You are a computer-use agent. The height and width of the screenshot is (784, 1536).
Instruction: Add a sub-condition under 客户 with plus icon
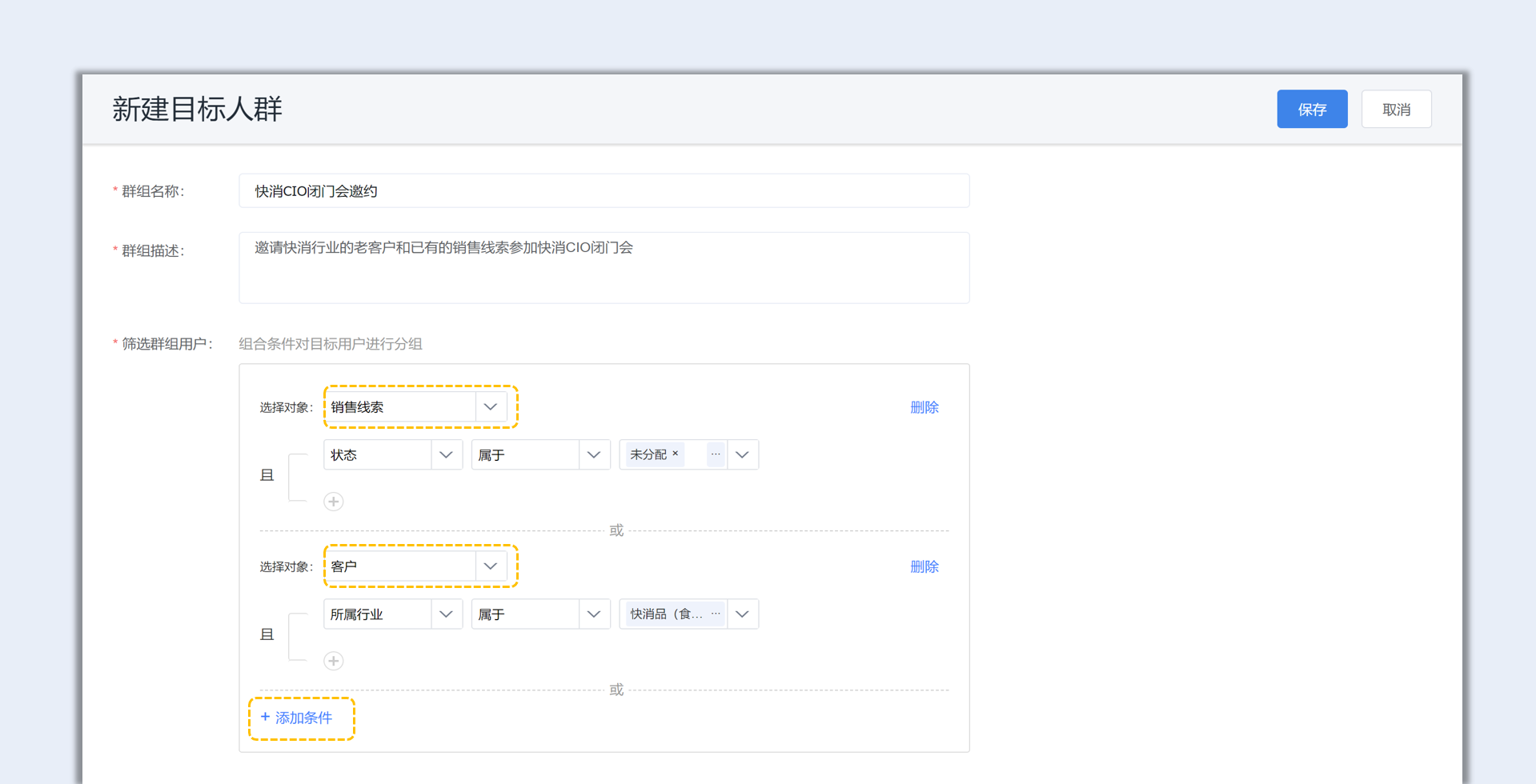(x=334, y=661)
